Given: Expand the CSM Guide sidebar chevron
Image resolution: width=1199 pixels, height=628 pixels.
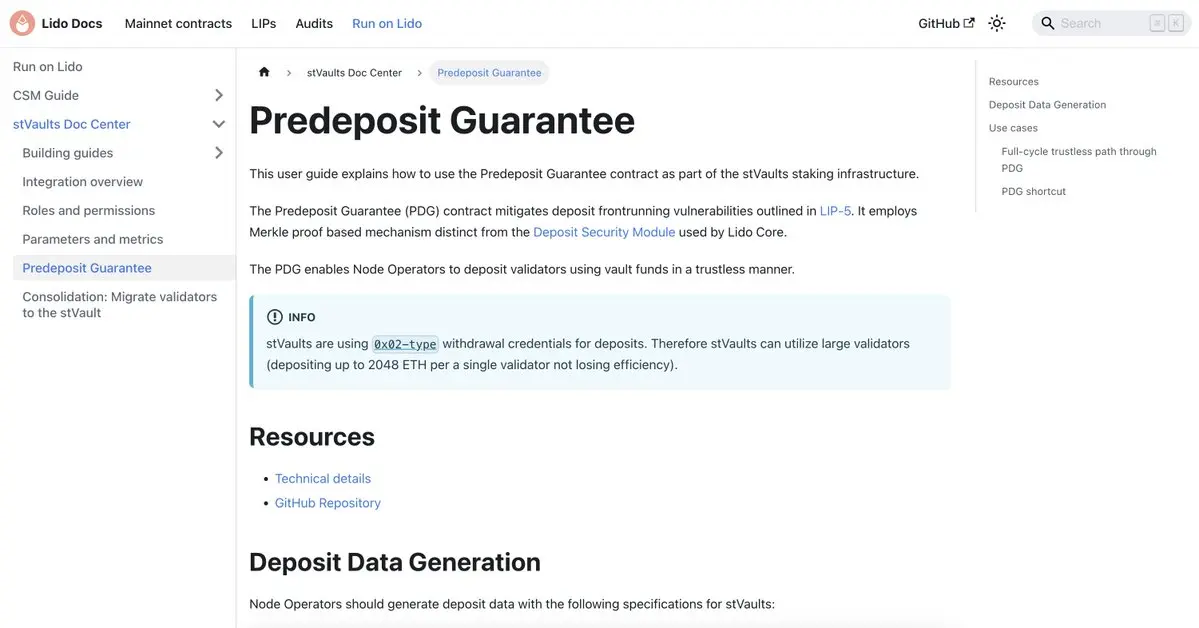Looking at the screenshot, I should (219, 95).
